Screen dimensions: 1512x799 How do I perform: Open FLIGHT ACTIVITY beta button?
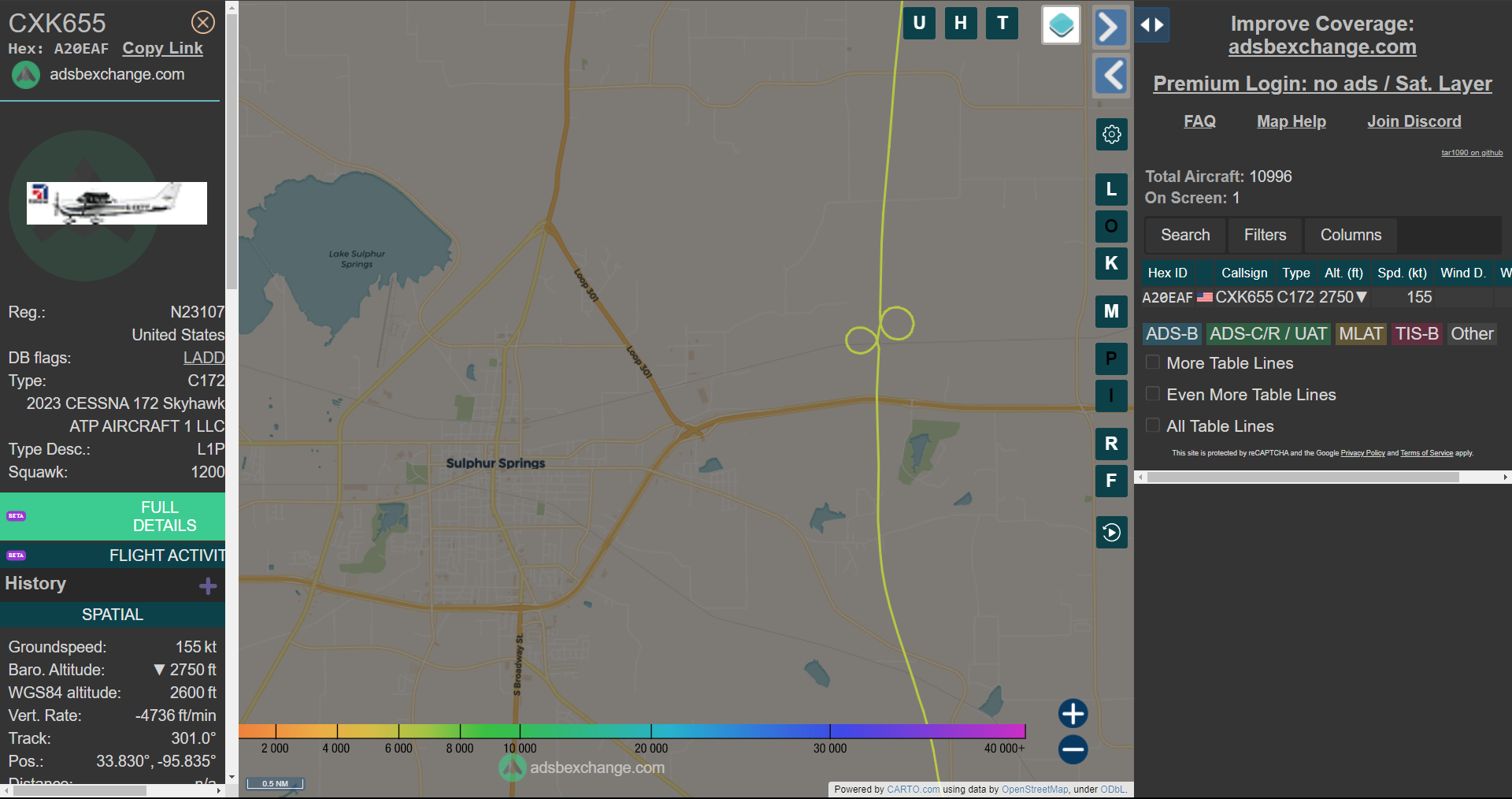[113, 556]
